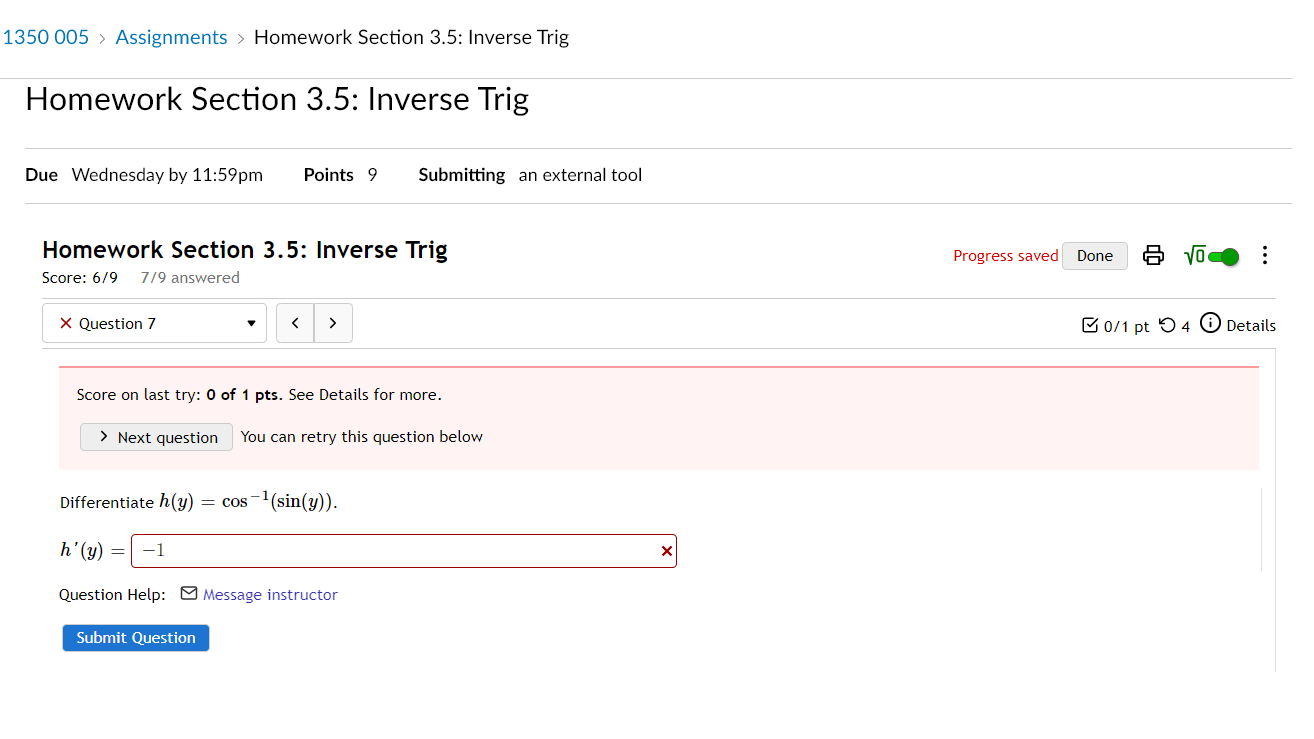Click the Question Help label

coord(112,595)
